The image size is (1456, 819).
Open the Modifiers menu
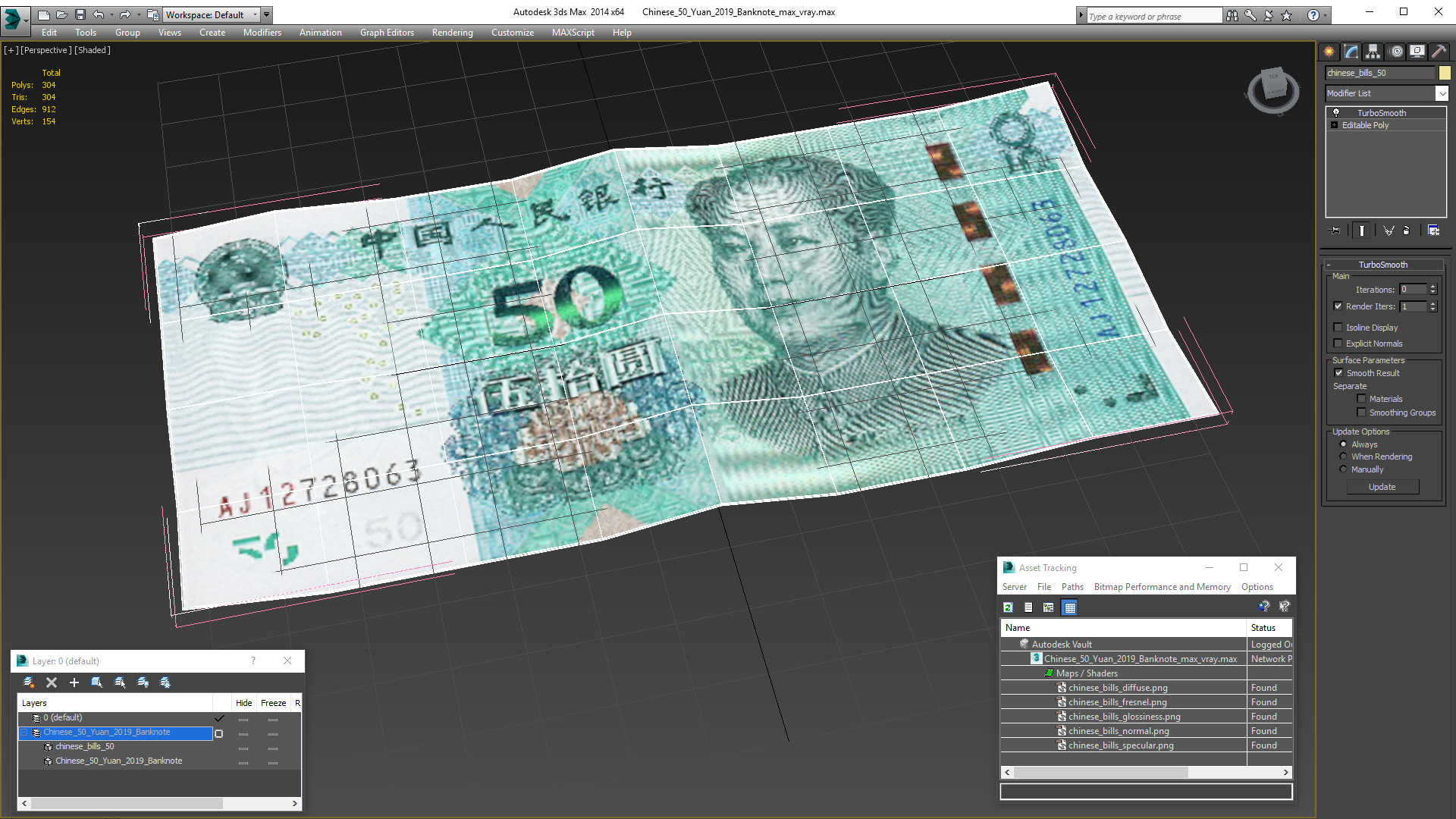262,33
